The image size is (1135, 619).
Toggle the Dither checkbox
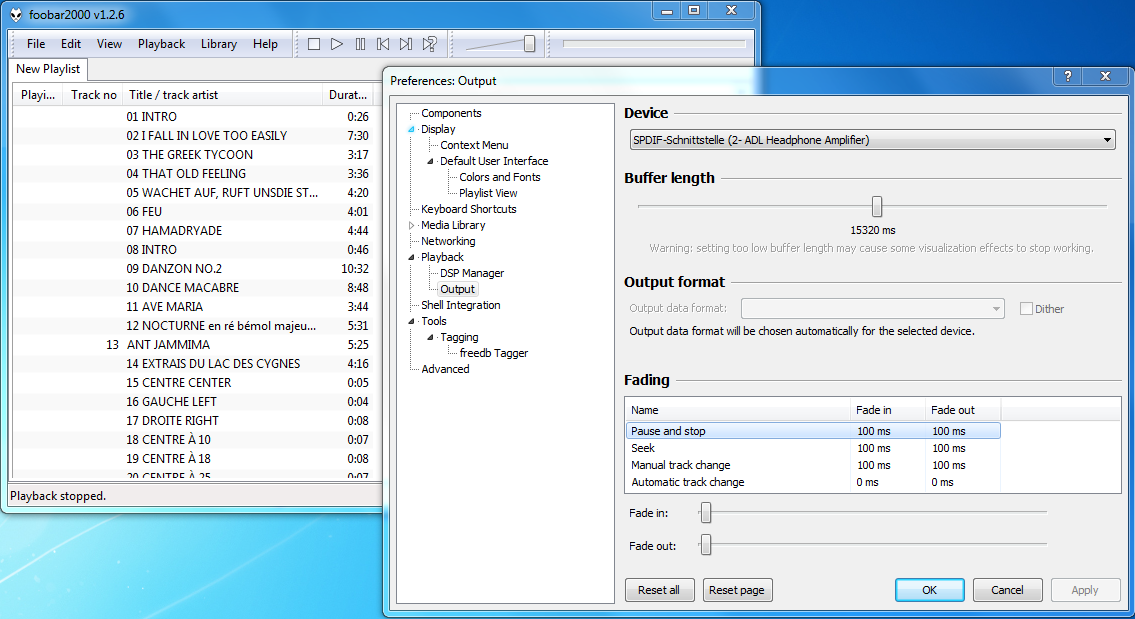(x=1026, y=309)
